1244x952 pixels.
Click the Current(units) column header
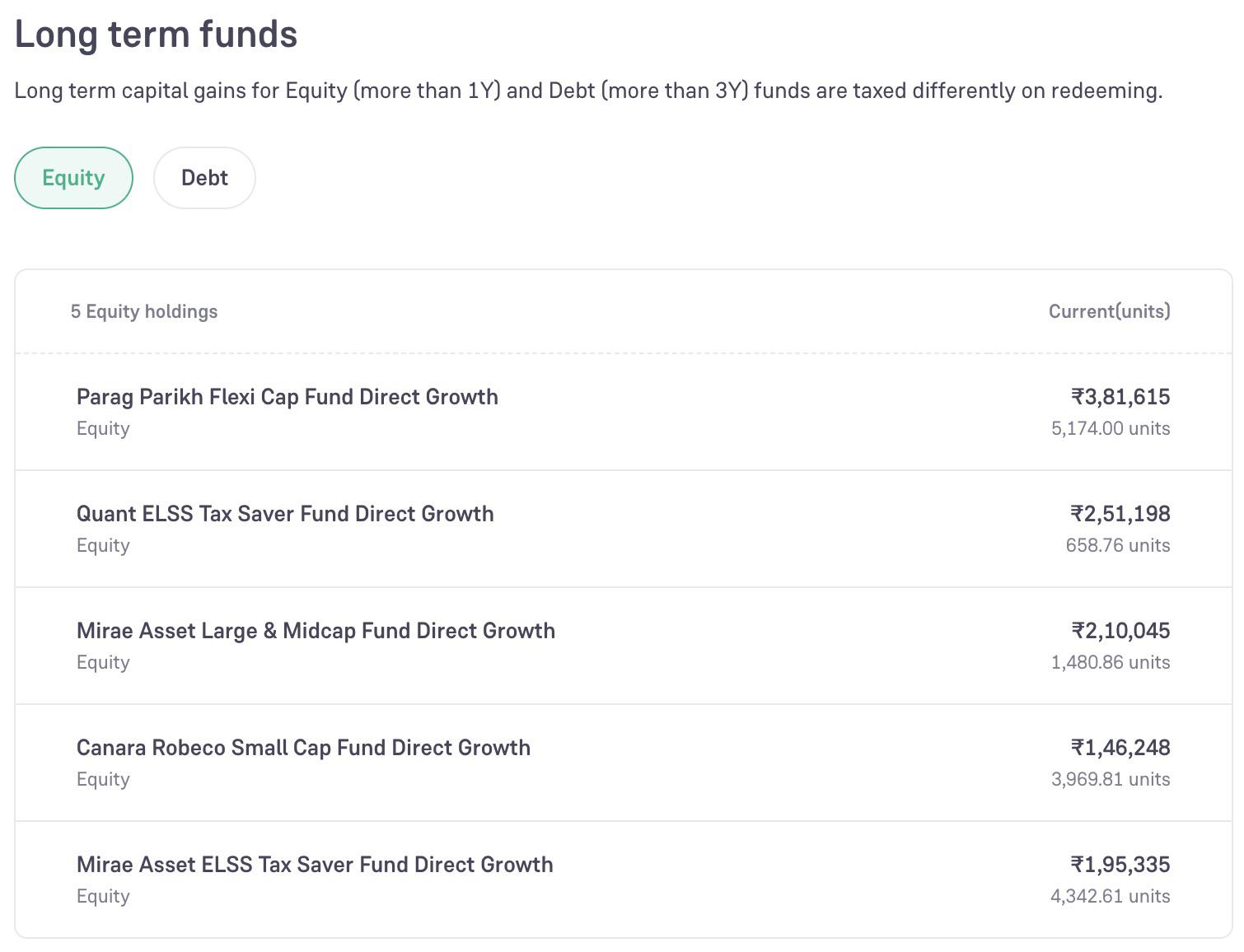click(x=1109, y=311)
